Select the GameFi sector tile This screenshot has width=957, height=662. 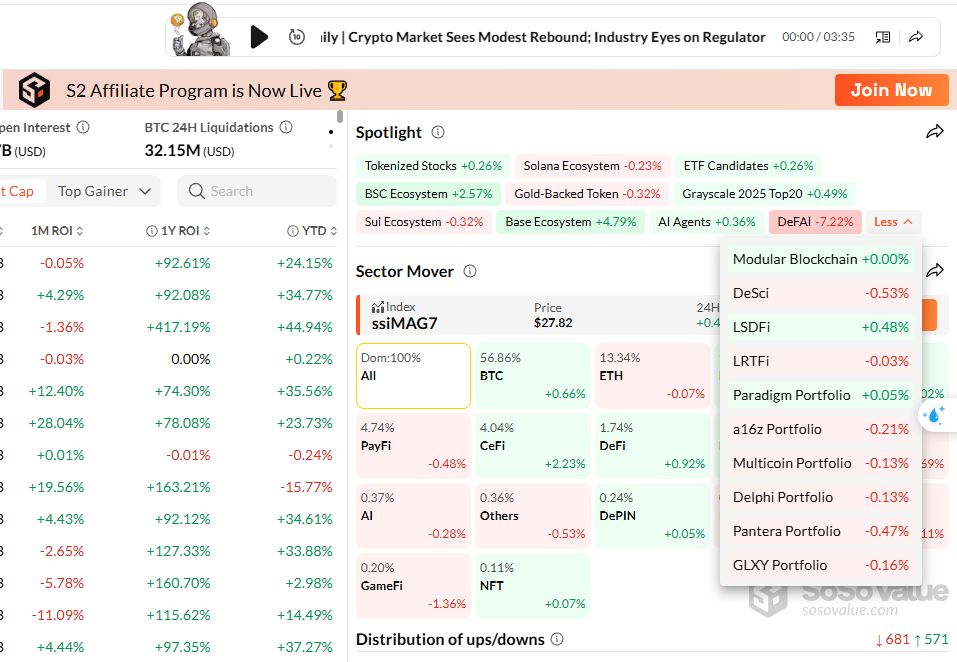tap(413, 585)
